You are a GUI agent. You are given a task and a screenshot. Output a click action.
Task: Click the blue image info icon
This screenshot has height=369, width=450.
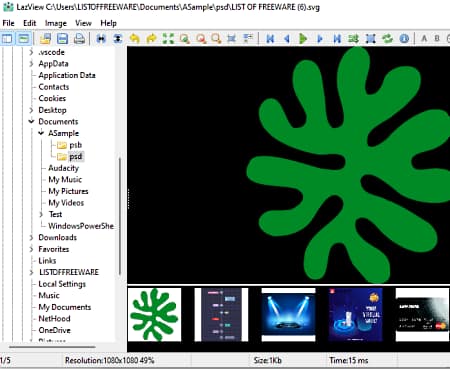pos(404,39)
